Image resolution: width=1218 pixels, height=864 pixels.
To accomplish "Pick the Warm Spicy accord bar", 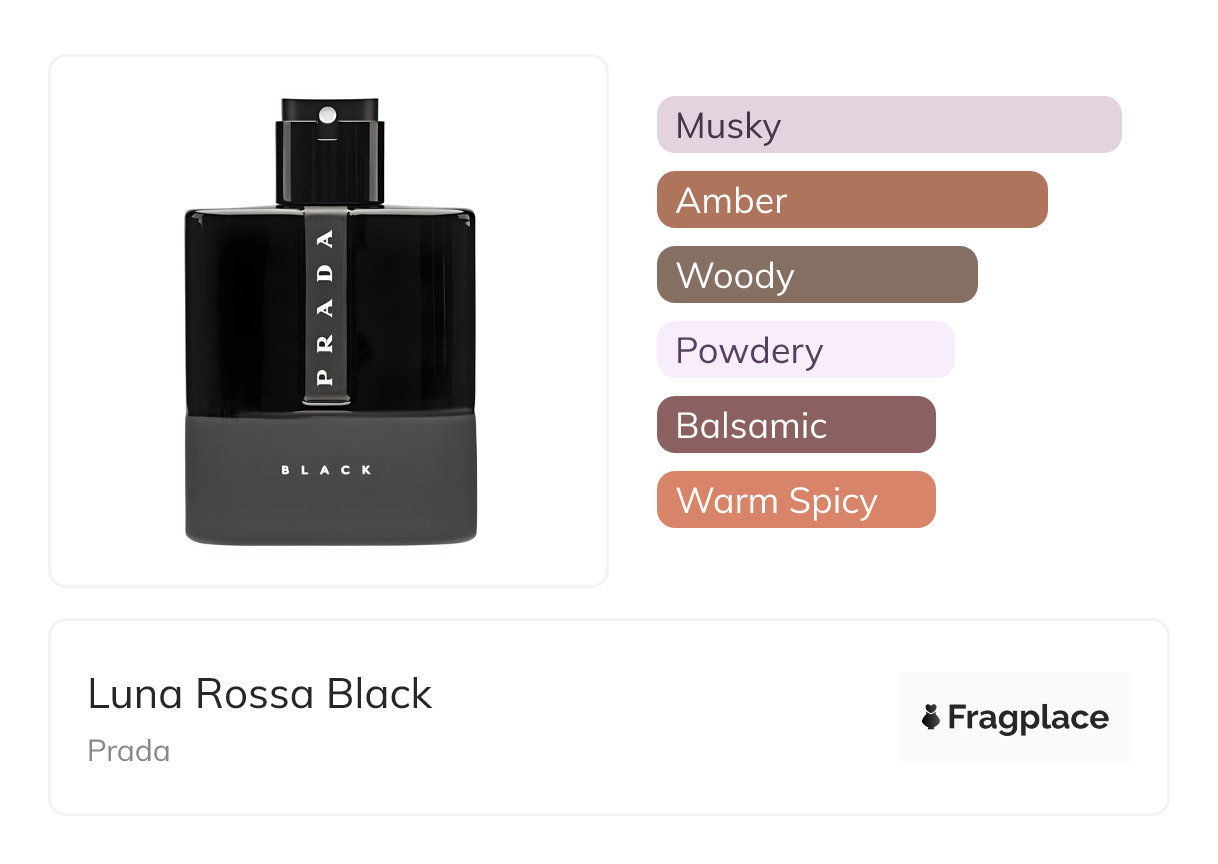I will point(796,500).
